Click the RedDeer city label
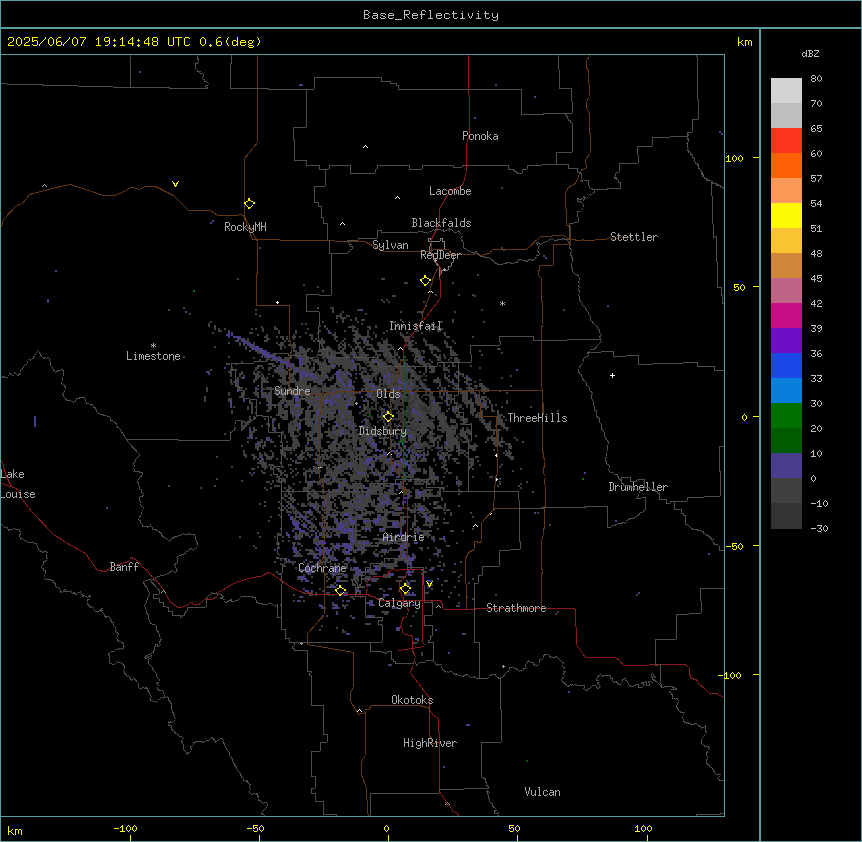The image size is (862, 842). point(440,255)
